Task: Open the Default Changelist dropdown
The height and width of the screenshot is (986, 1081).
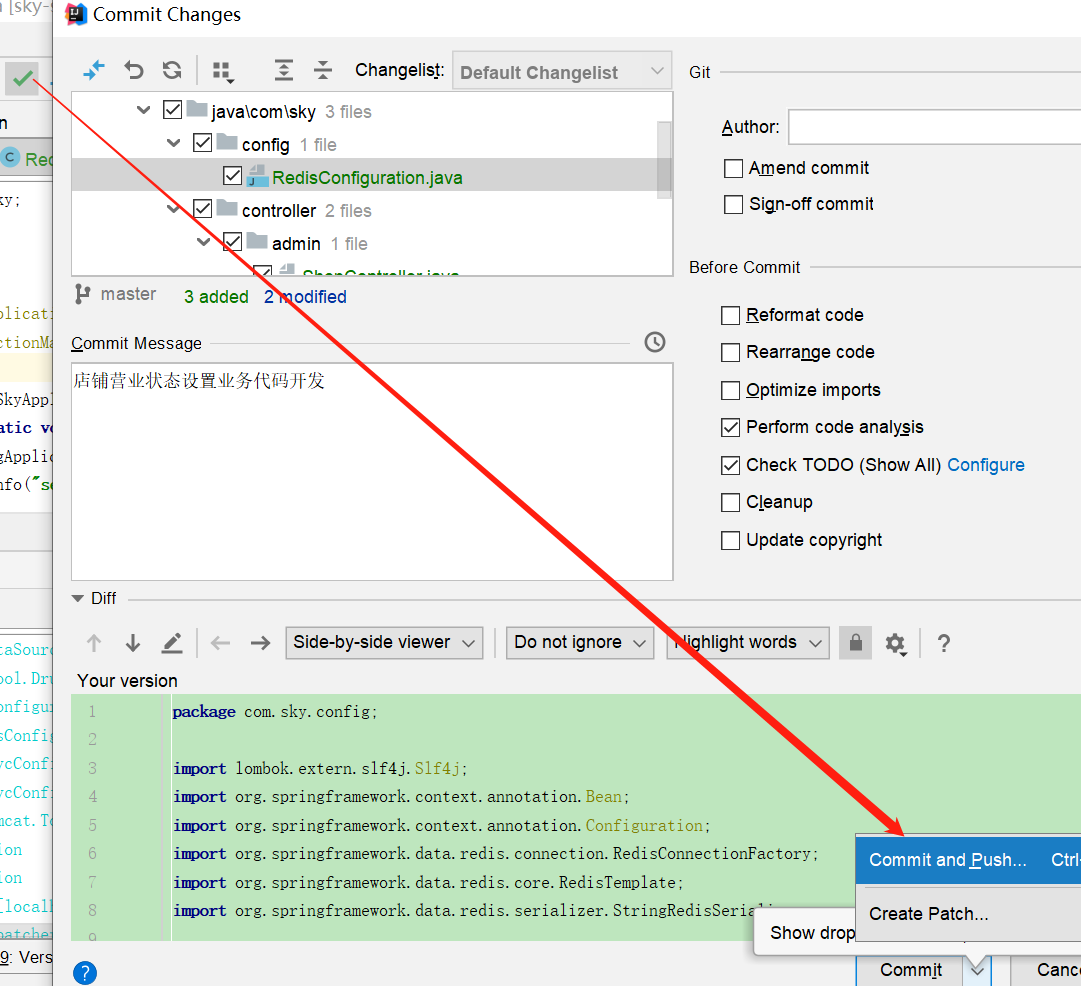Action: coord(562,71)
